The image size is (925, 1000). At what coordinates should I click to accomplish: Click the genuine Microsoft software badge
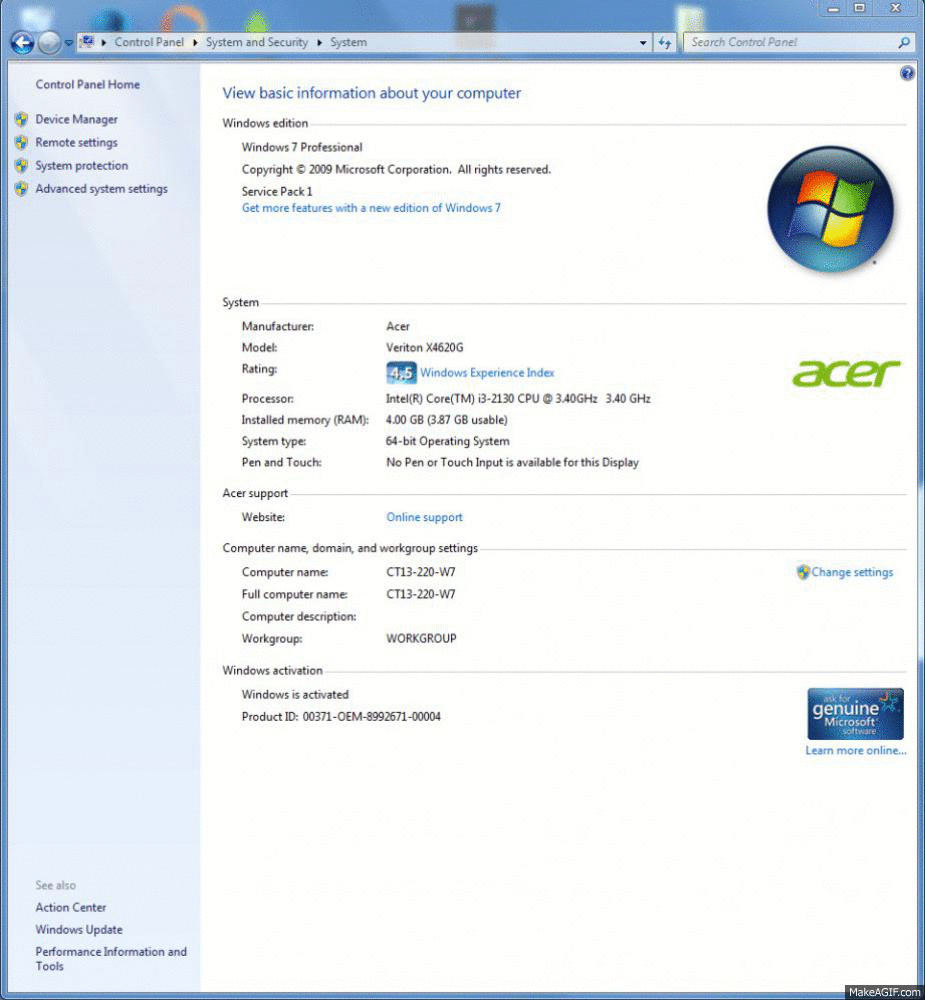855,713
